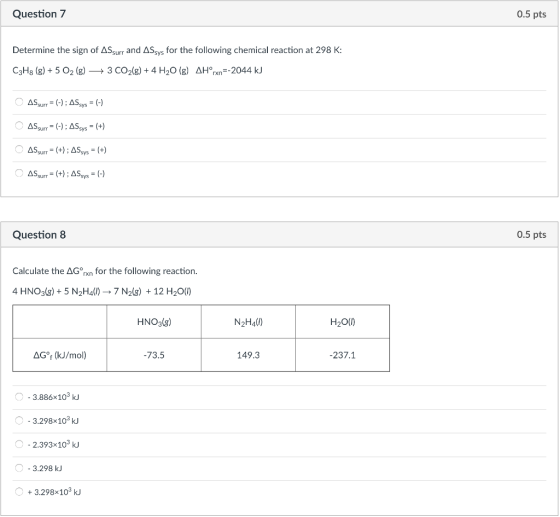Select option ΔSsurr = (-); ΔSsys = (-)
This screenshot has height=517, width=560.
(19, 102)
